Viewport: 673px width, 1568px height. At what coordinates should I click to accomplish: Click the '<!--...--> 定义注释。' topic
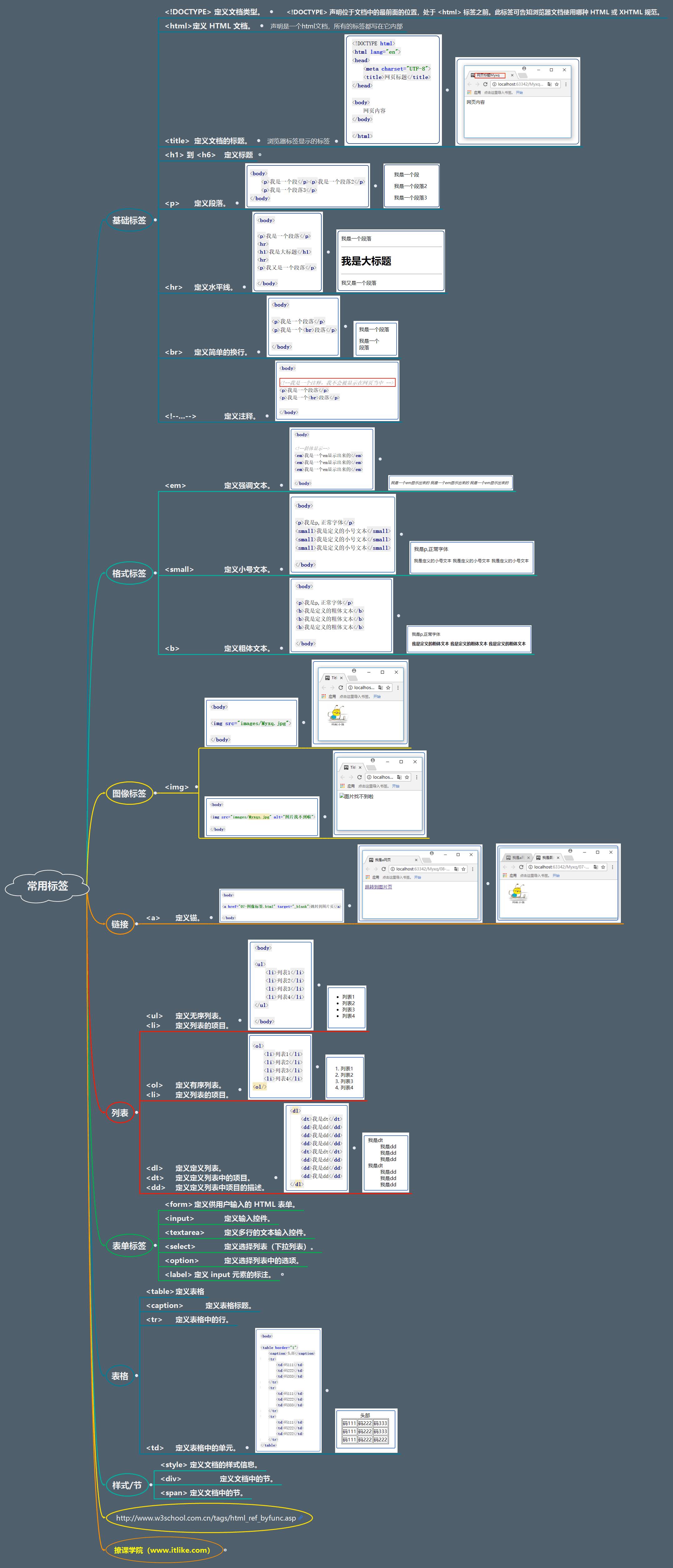211,416
